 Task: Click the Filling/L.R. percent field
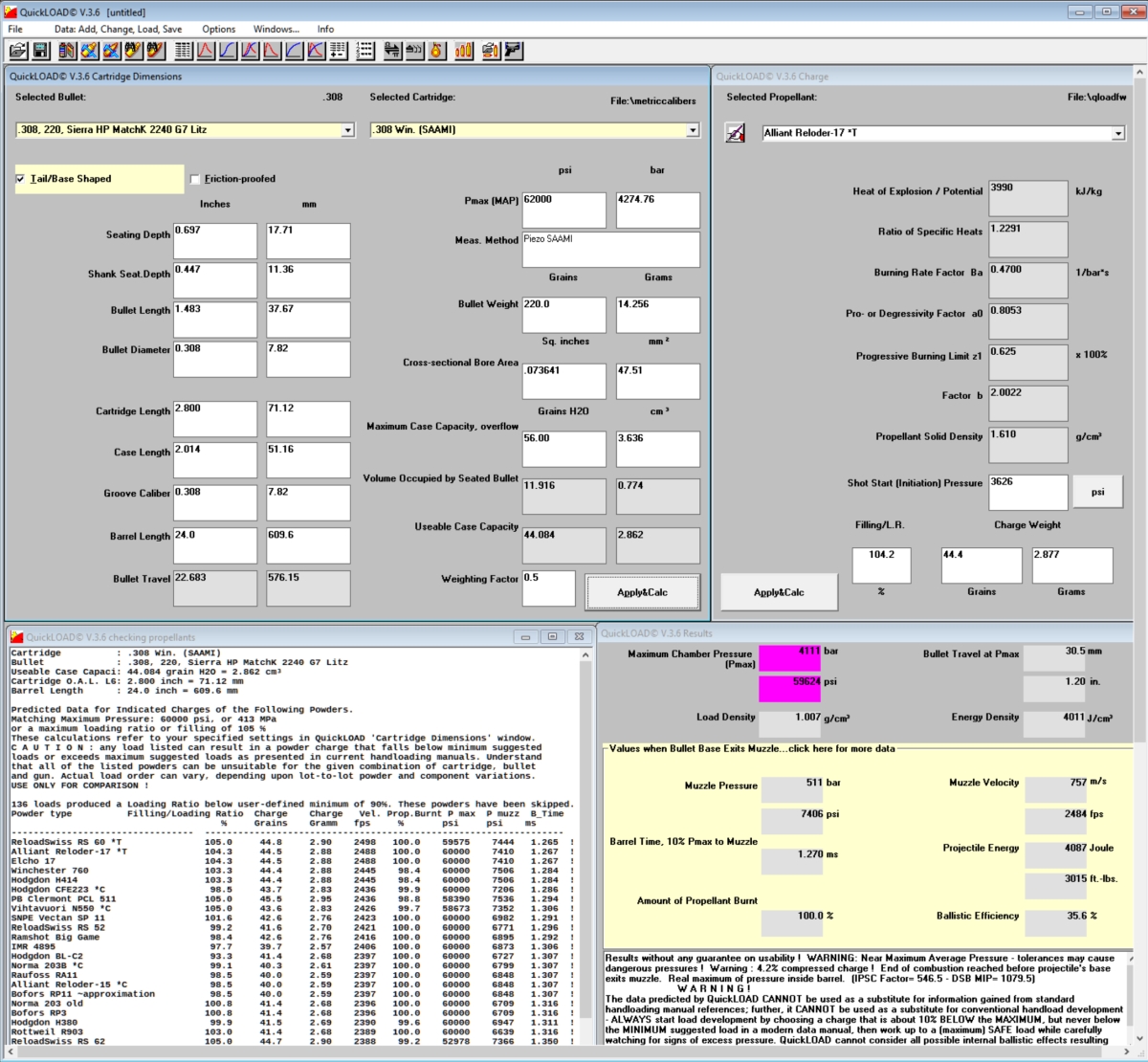(882, 565)
